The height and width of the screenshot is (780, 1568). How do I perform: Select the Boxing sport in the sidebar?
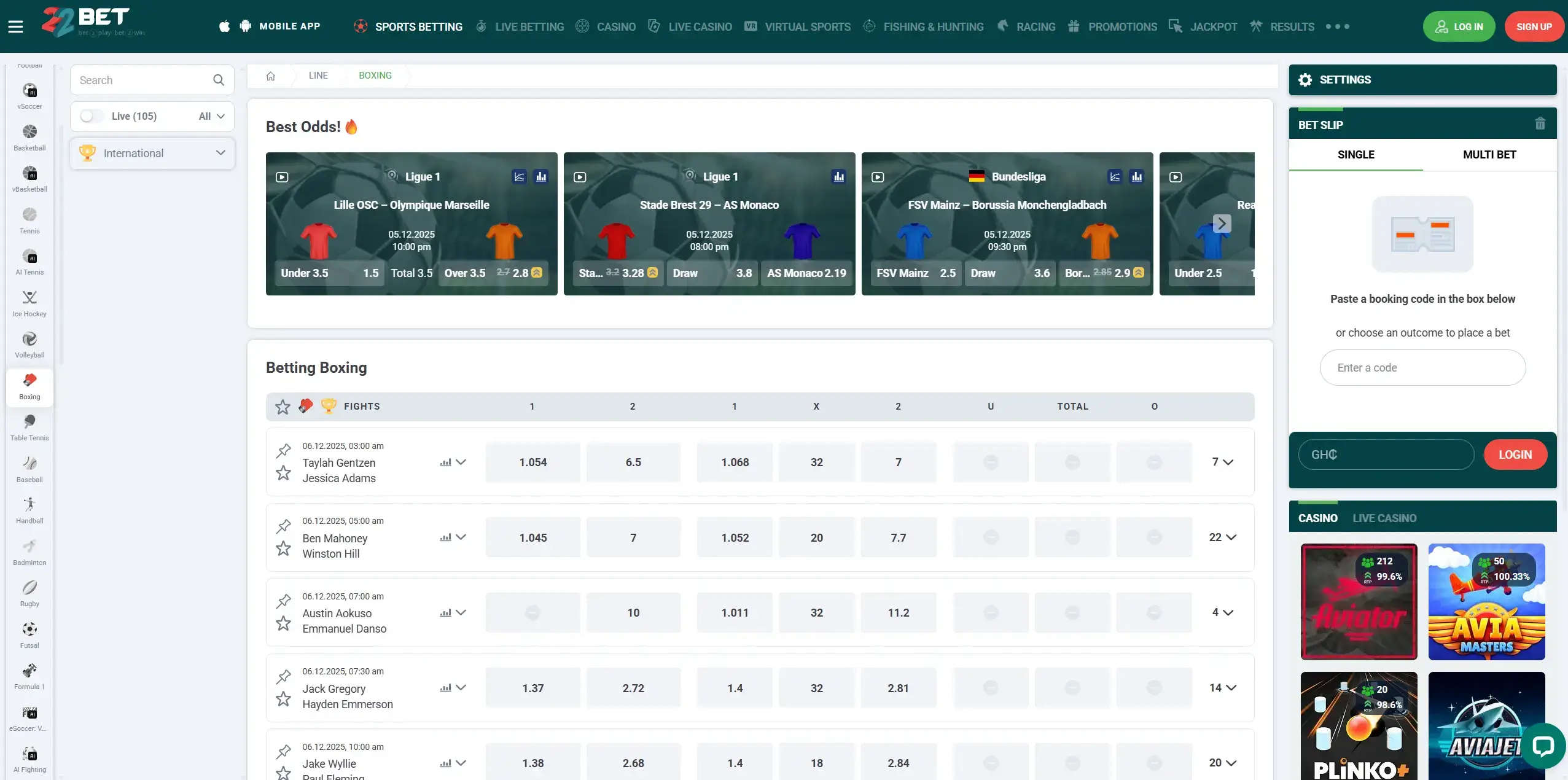coord(29,387)
